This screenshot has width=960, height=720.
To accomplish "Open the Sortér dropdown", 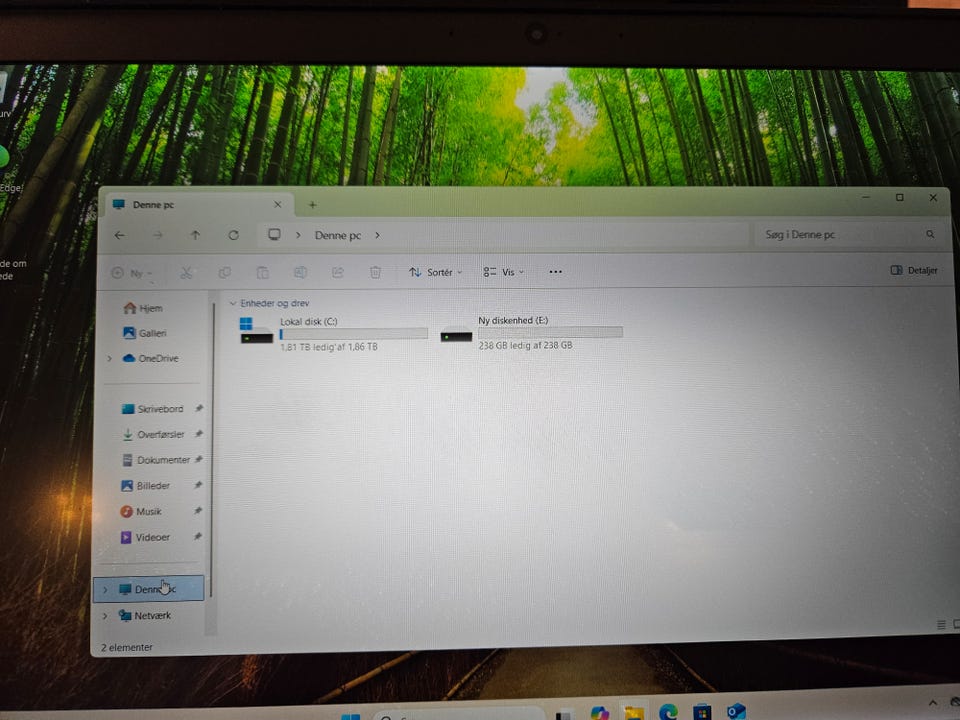I will pos(436,272).
